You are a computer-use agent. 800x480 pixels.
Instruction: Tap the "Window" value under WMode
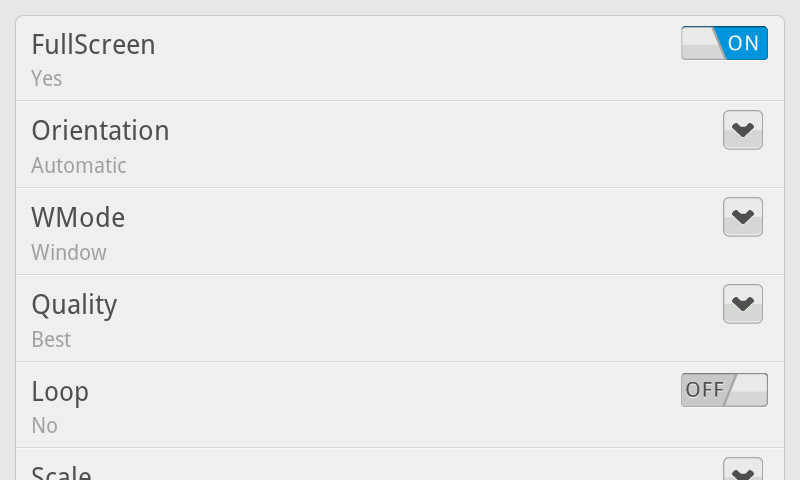[x=69, y=252]
